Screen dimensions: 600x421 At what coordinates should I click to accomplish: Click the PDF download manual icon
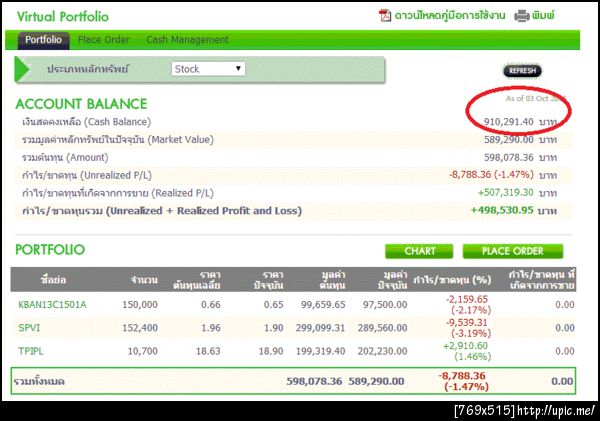point(385,15)
